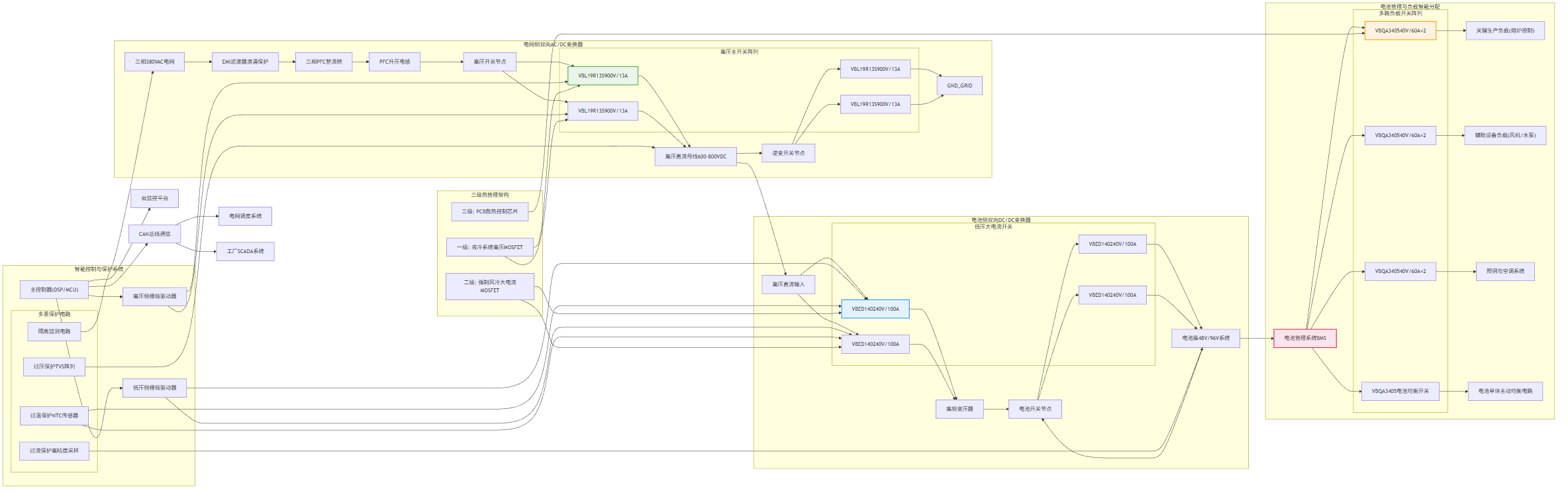Select the green-highlighted VBL19R13S900V/13A node
Screen dimensions: 1568x493
pos(603,76)
